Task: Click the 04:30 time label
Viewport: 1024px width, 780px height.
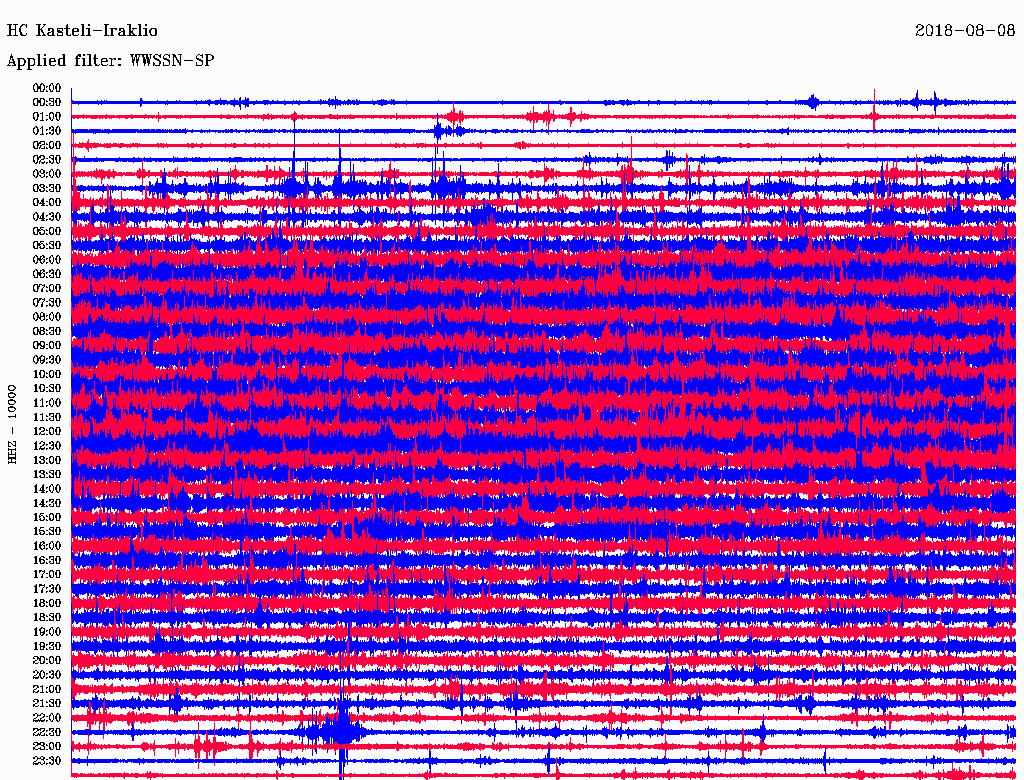Action: [x=47, y=217]
